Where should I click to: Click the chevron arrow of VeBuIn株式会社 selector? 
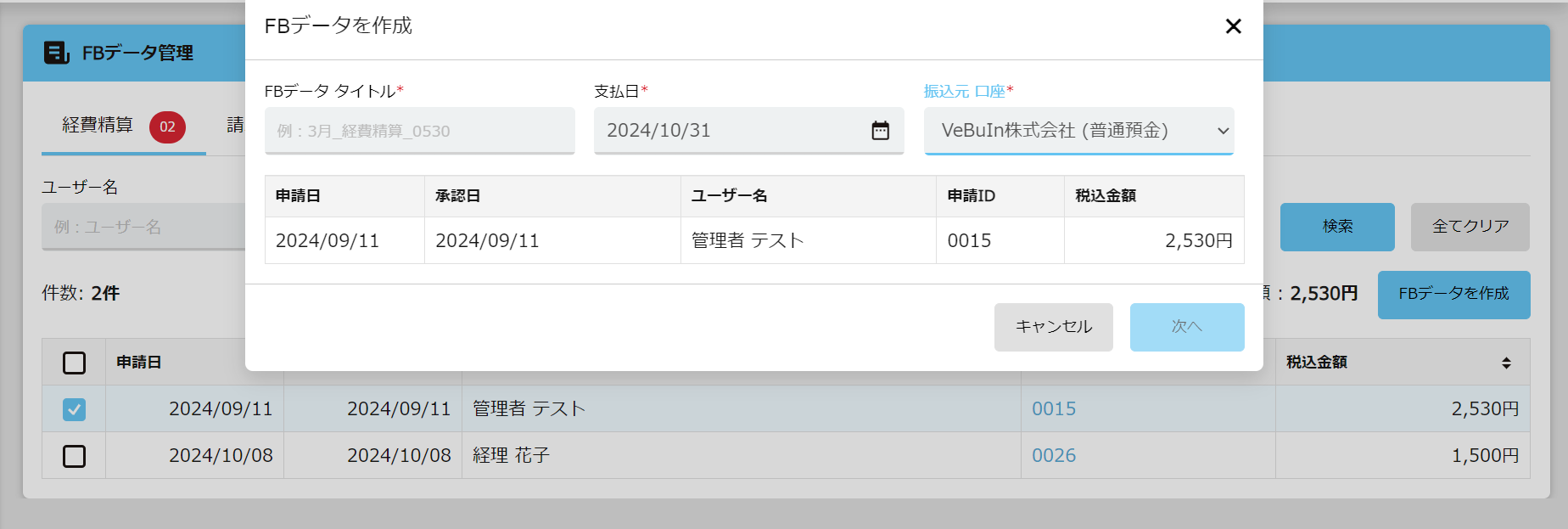pyautogui.click(x=1223, y=131)
